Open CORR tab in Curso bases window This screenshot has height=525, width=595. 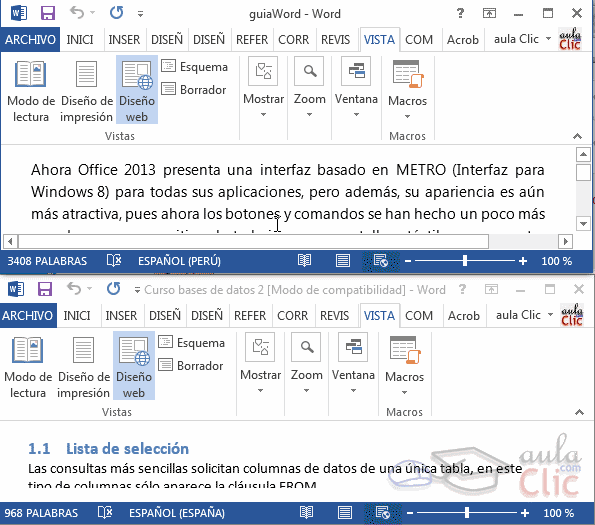tap(293, 316)
